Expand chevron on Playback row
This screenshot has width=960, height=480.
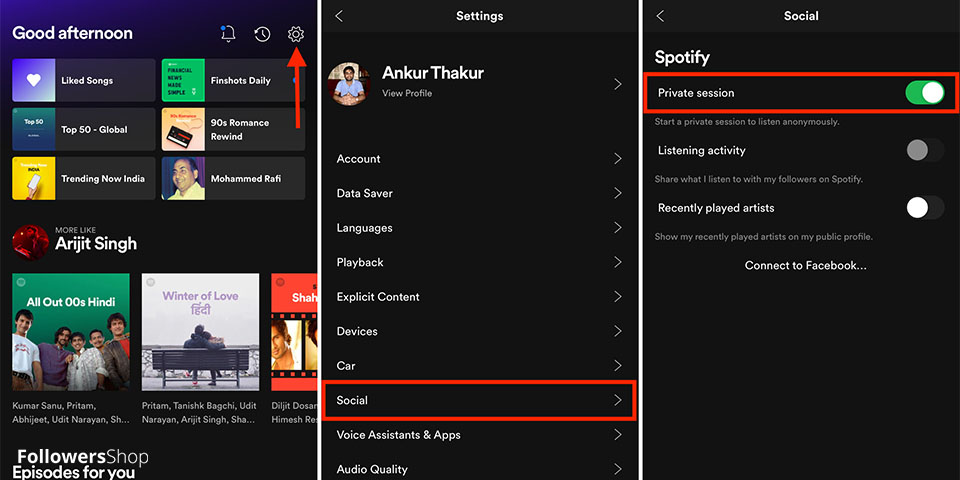tap(618, 262)
